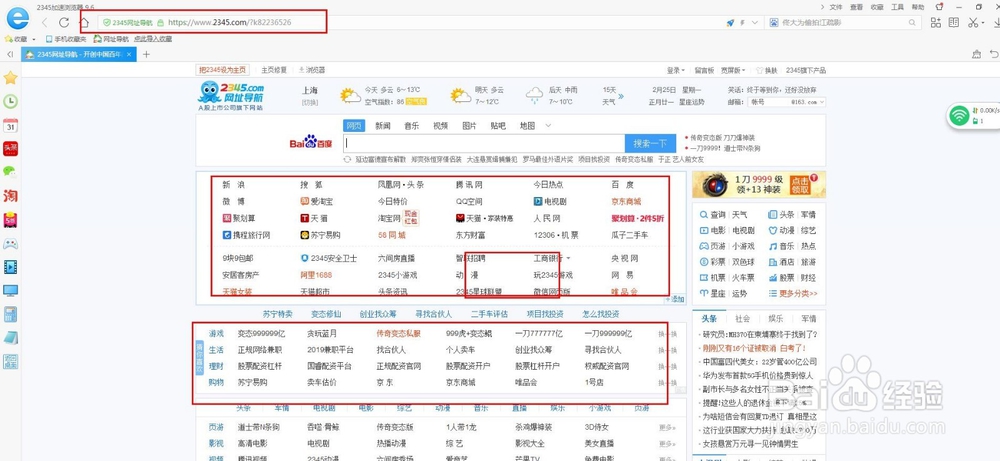
Task: Open the 文件 menu
Action: tap(835, 7)
